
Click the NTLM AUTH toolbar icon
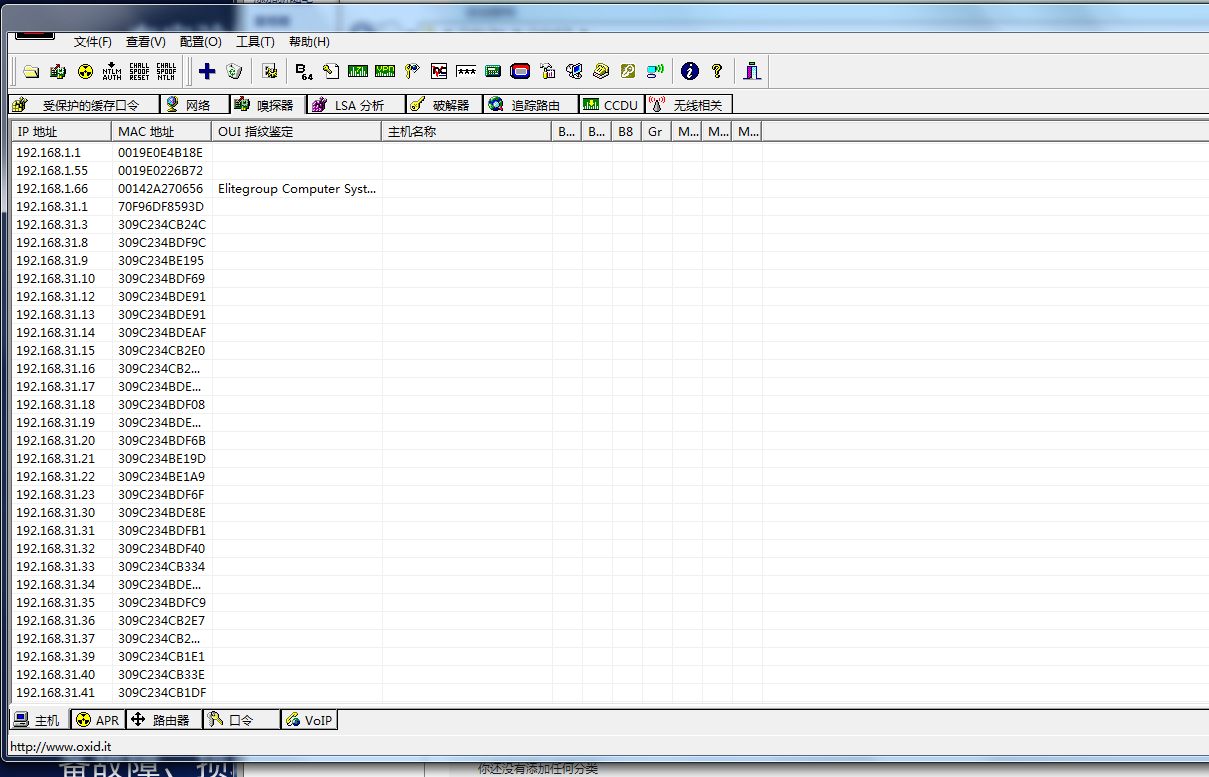112,71
